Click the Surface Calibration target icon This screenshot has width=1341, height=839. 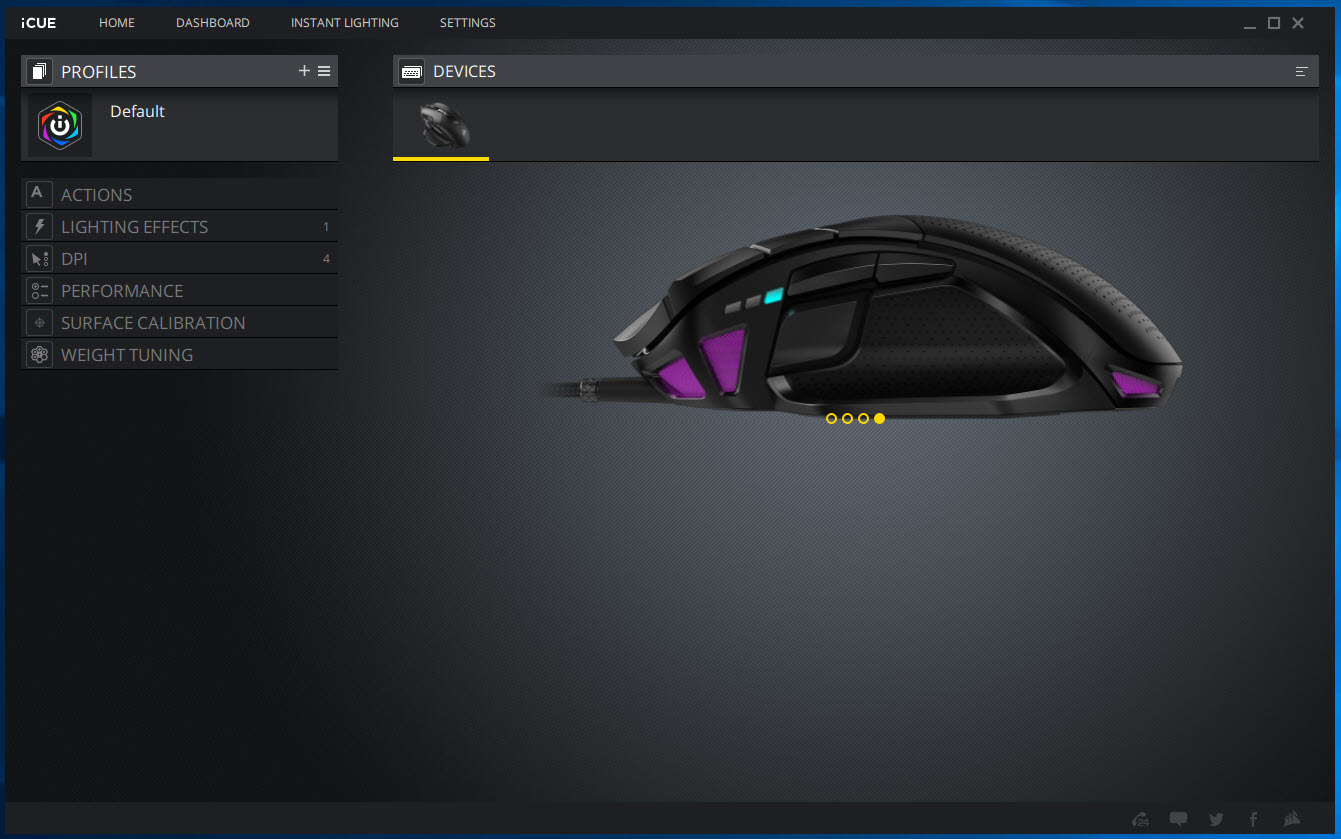[x=39, y=322]
